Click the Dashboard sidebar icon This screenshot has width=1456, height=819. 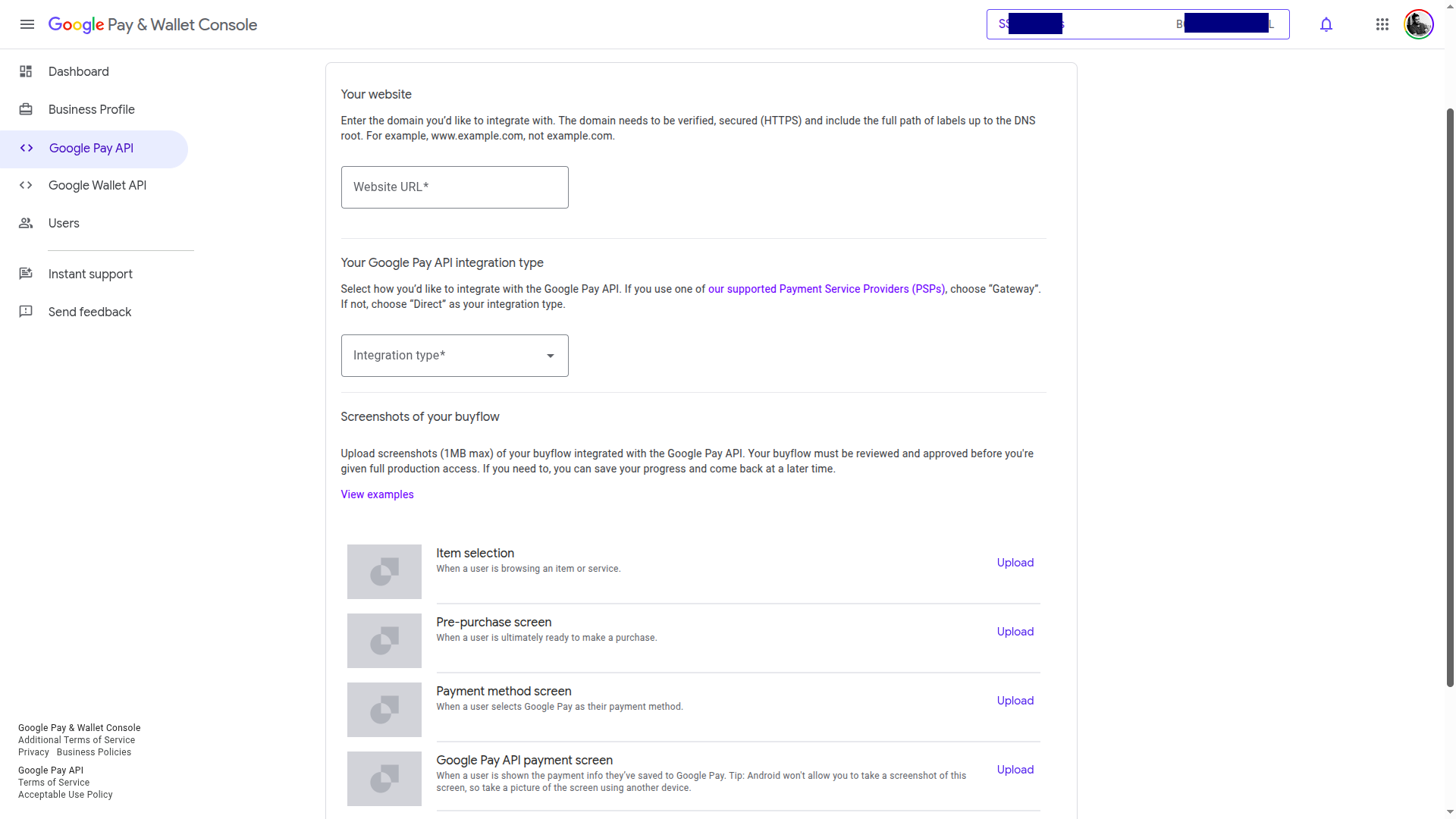[x=26, y=71]
